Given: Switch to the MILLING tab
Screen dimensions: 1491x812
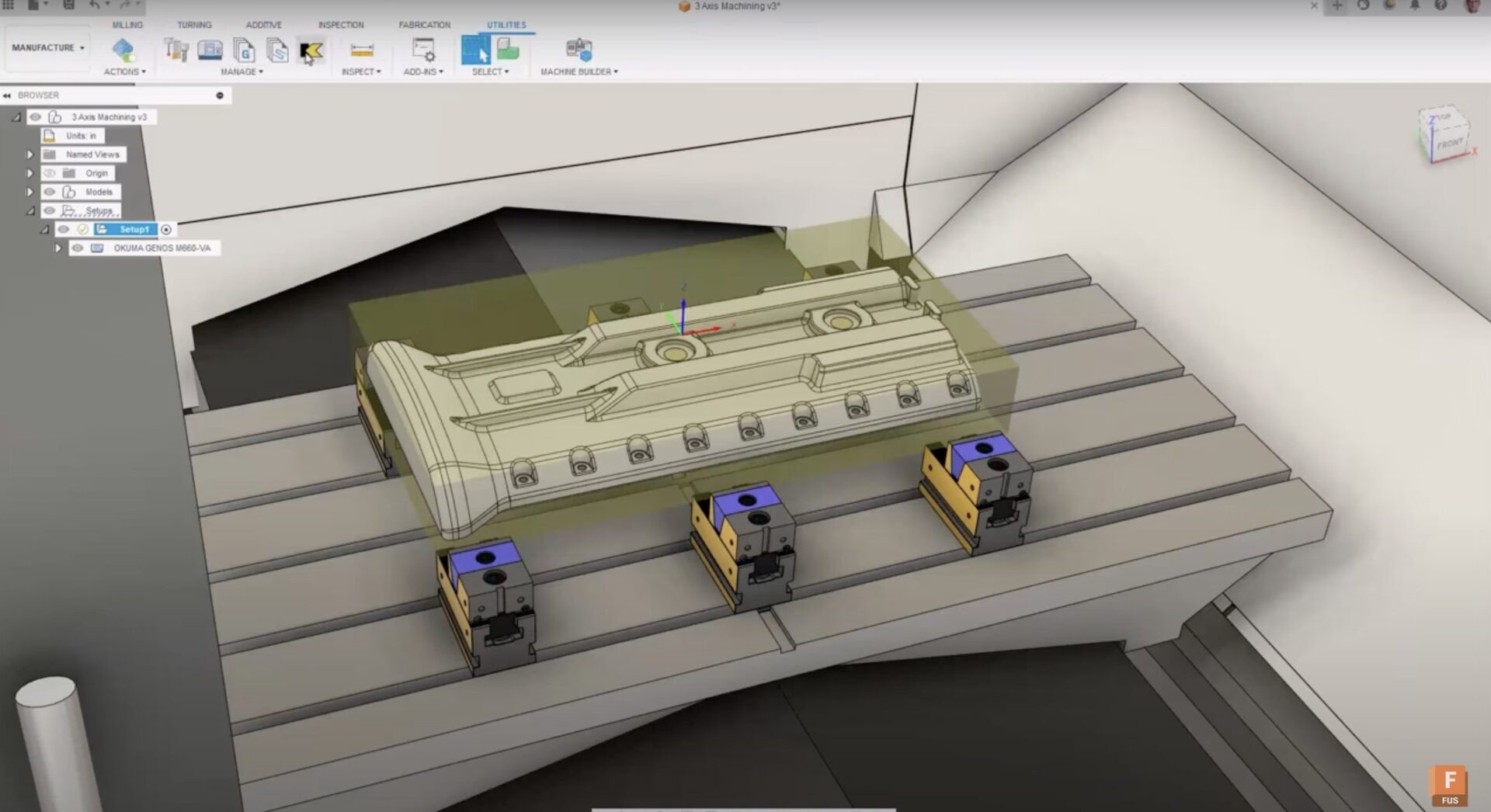Looking at the screenshot, I should click(127, 24).
